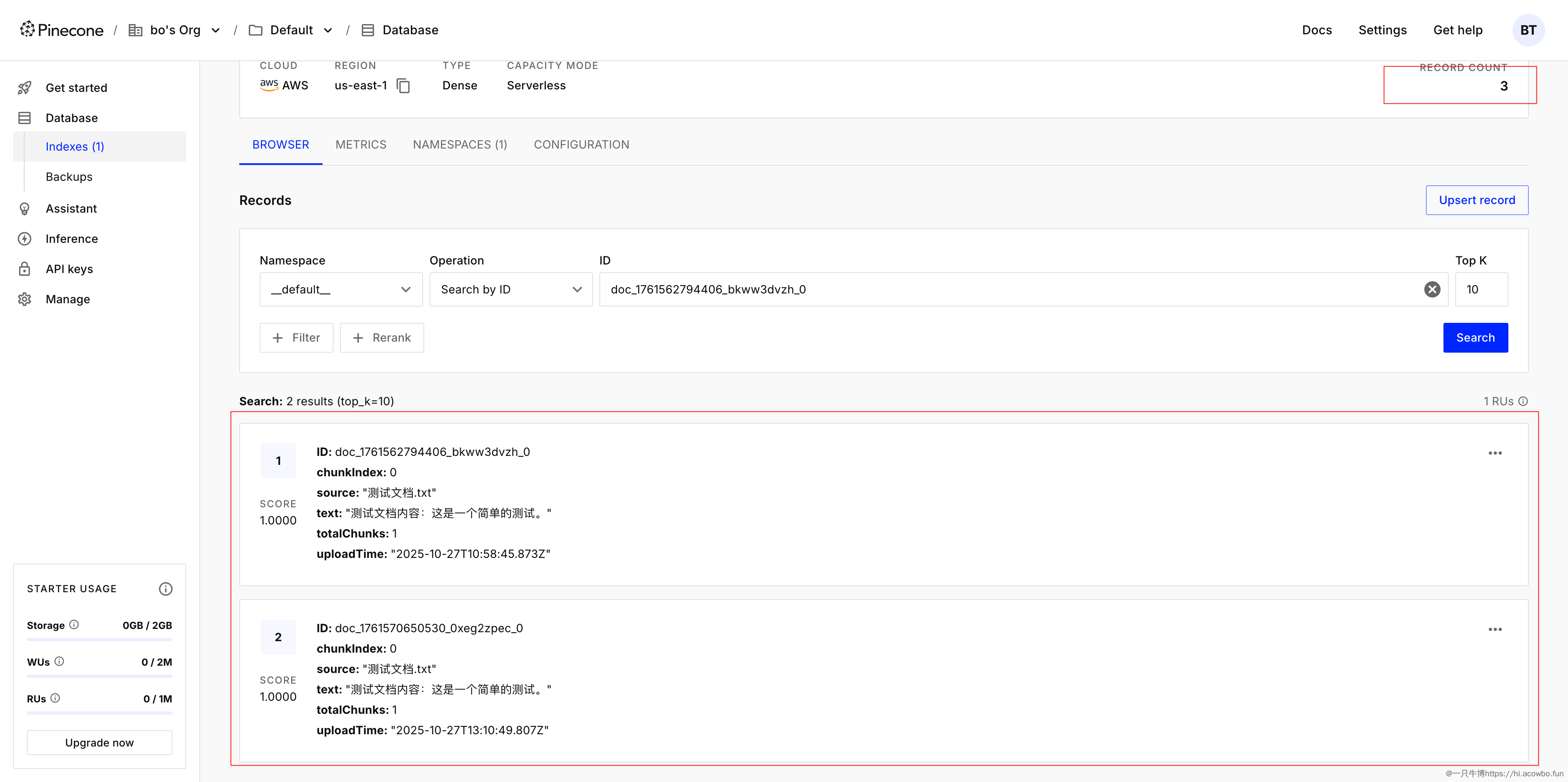This screenshot has width=1568, height=782.
Task: Click the Pinecone logo
Action: coord(62,30)
